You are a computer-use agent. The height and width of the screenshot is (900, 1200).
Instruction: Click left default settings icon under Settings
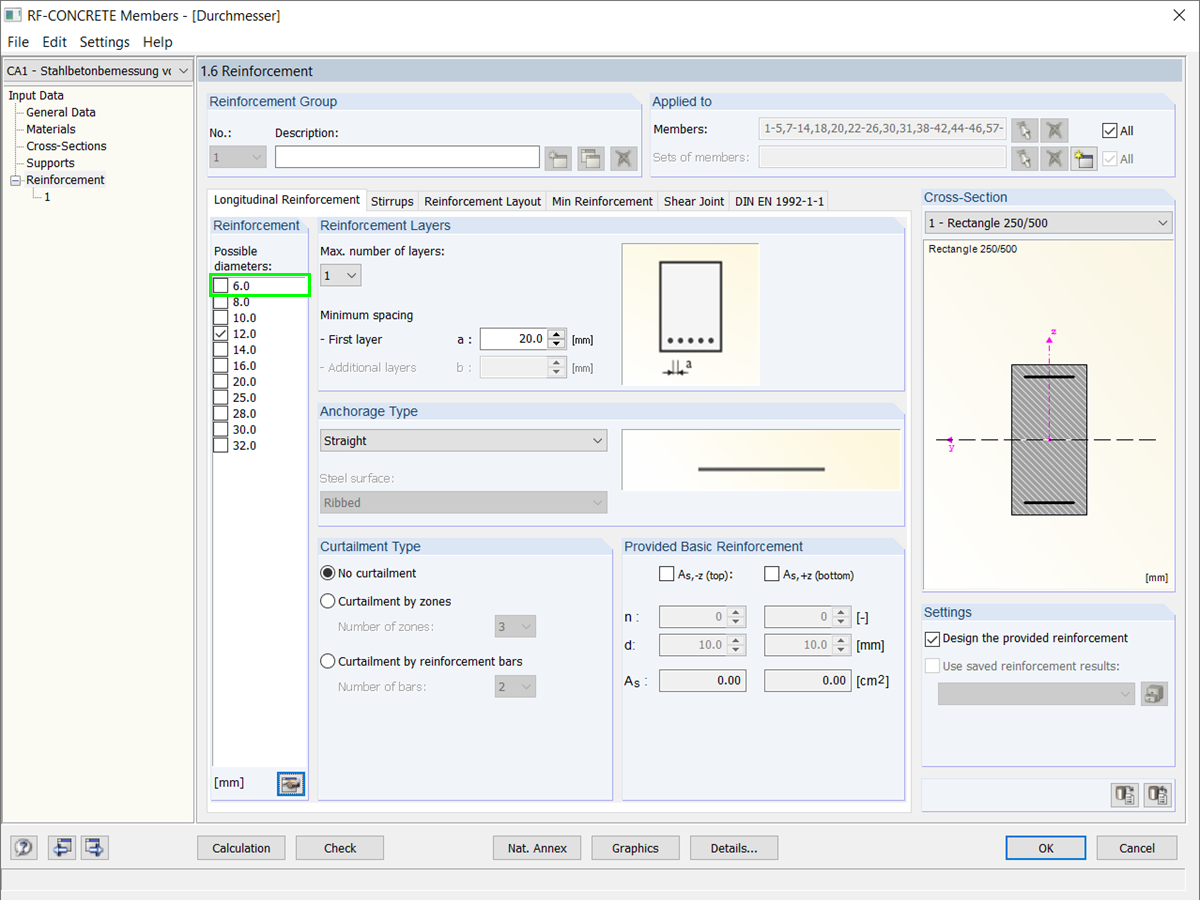point(1125,795)
